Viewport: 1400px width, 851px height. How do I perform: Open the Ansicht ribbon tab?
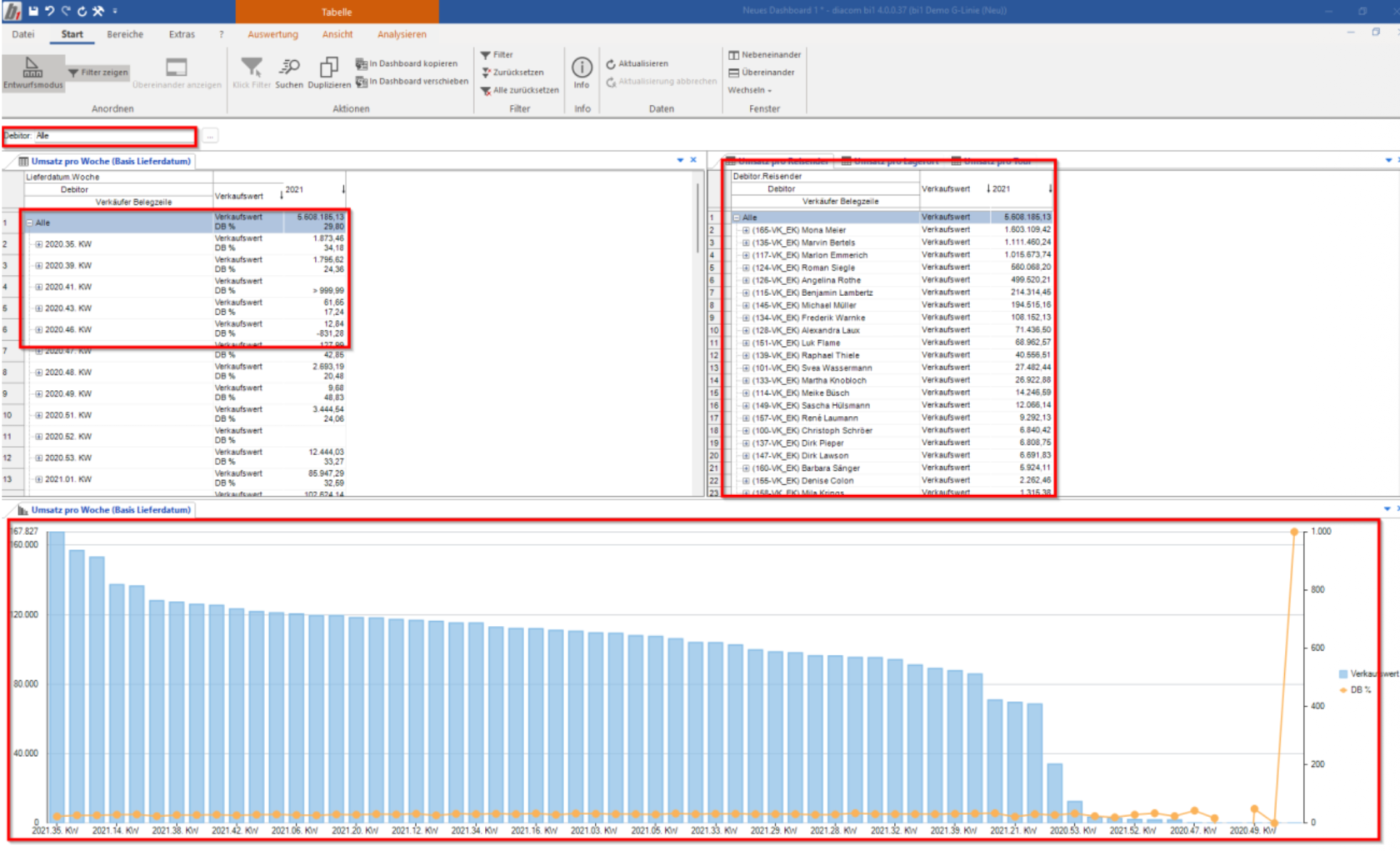pyautogui.click(x=337, y=34)
